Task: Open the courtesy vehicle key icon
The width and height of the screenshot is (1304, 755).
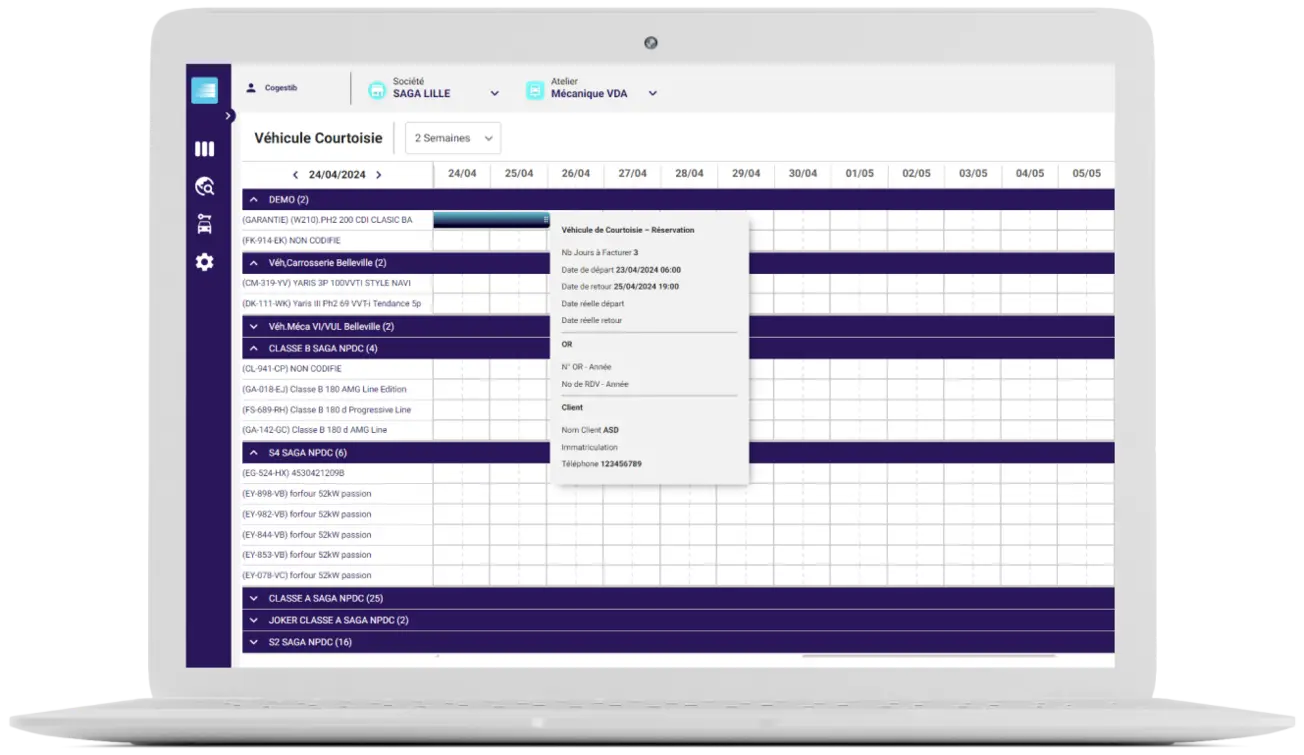Action: coord(204,224)
